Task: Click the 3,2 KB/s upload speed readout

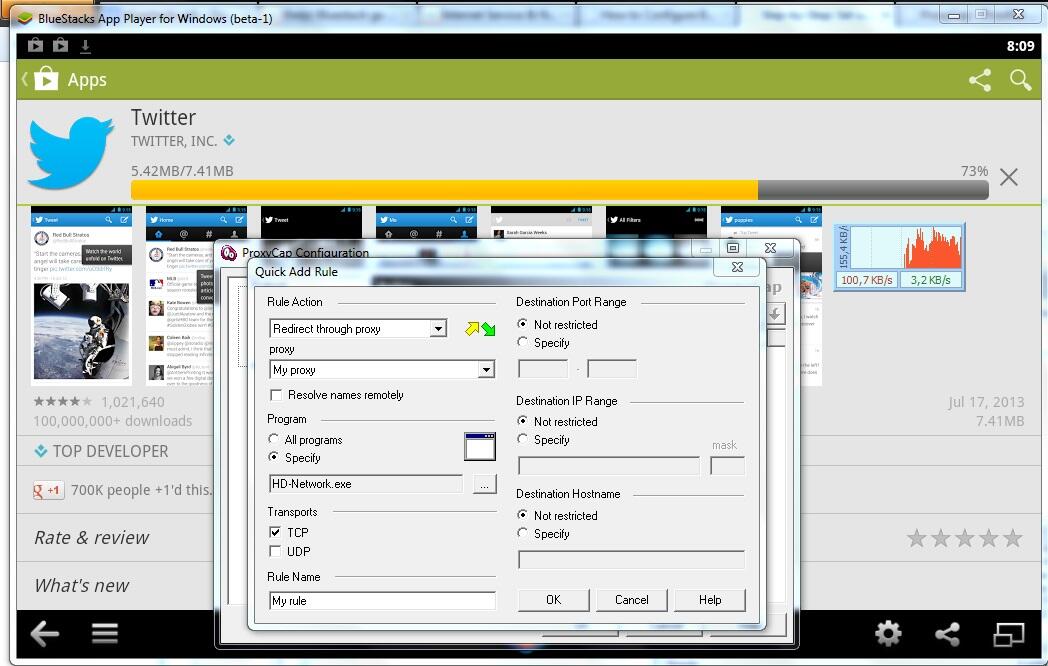Action: (930, 280)
